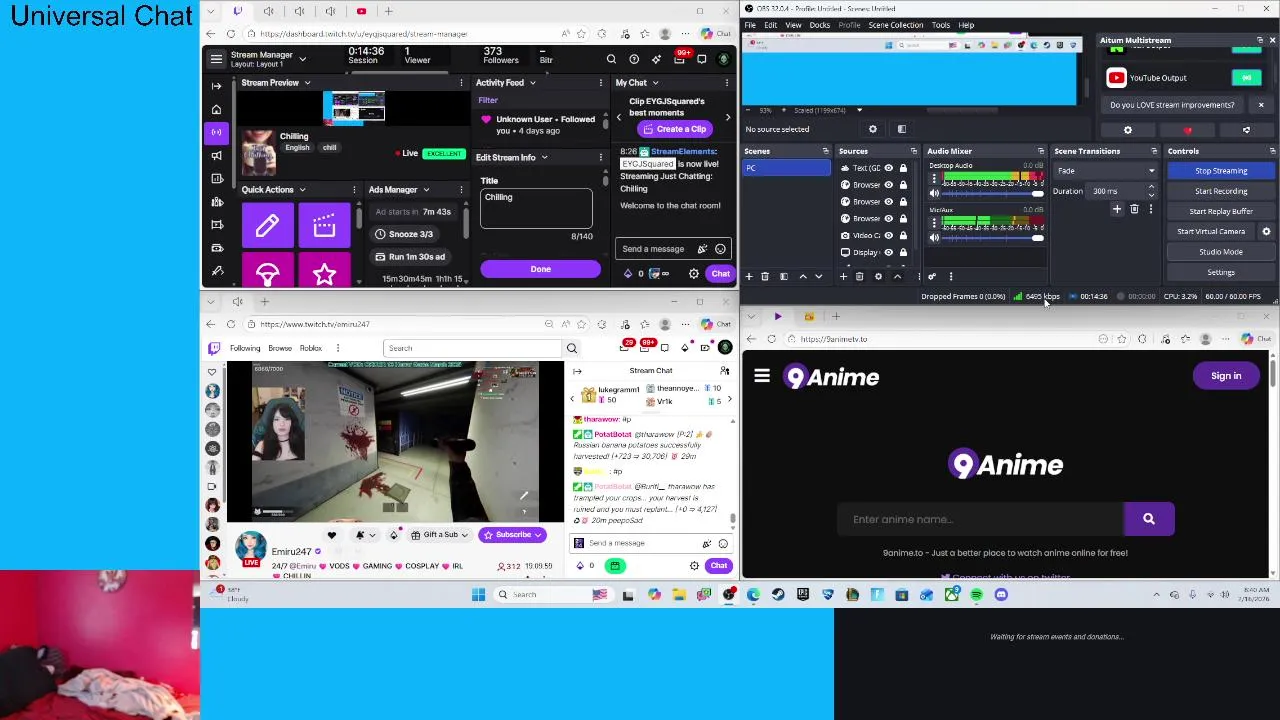Mute Desktop Audio speaker icon
This screenshot has width=1280, height=720.
tap(935, 193)
